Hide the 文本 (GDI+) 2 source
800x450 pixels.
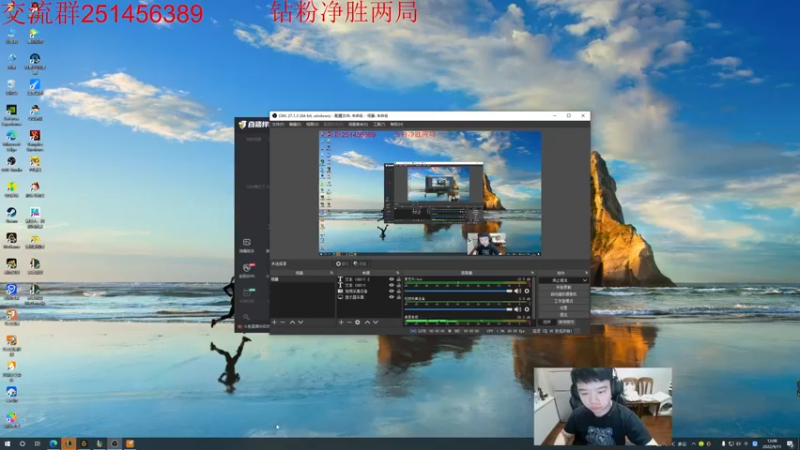(x=391, y=279)
